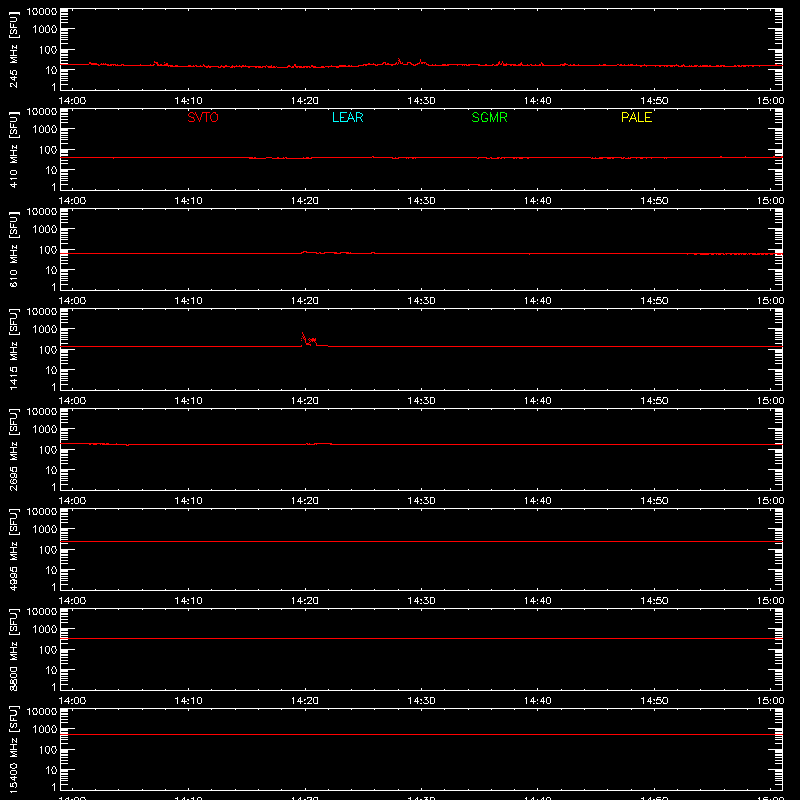
Task: Select the yellow PALE station label
Action: point(636,117)
